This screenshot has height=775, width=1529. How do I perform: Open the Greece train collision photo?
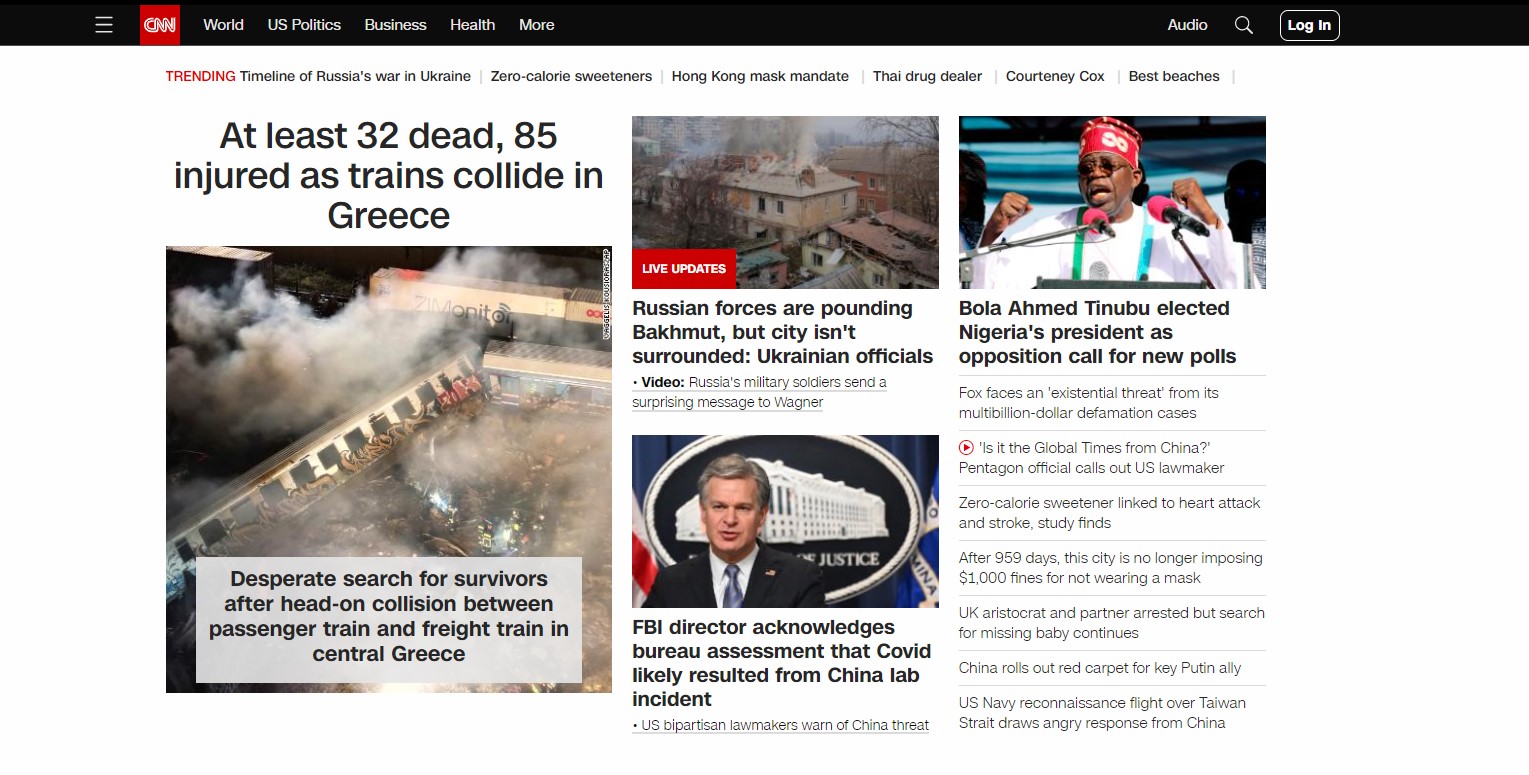click(x=388, y=400)
